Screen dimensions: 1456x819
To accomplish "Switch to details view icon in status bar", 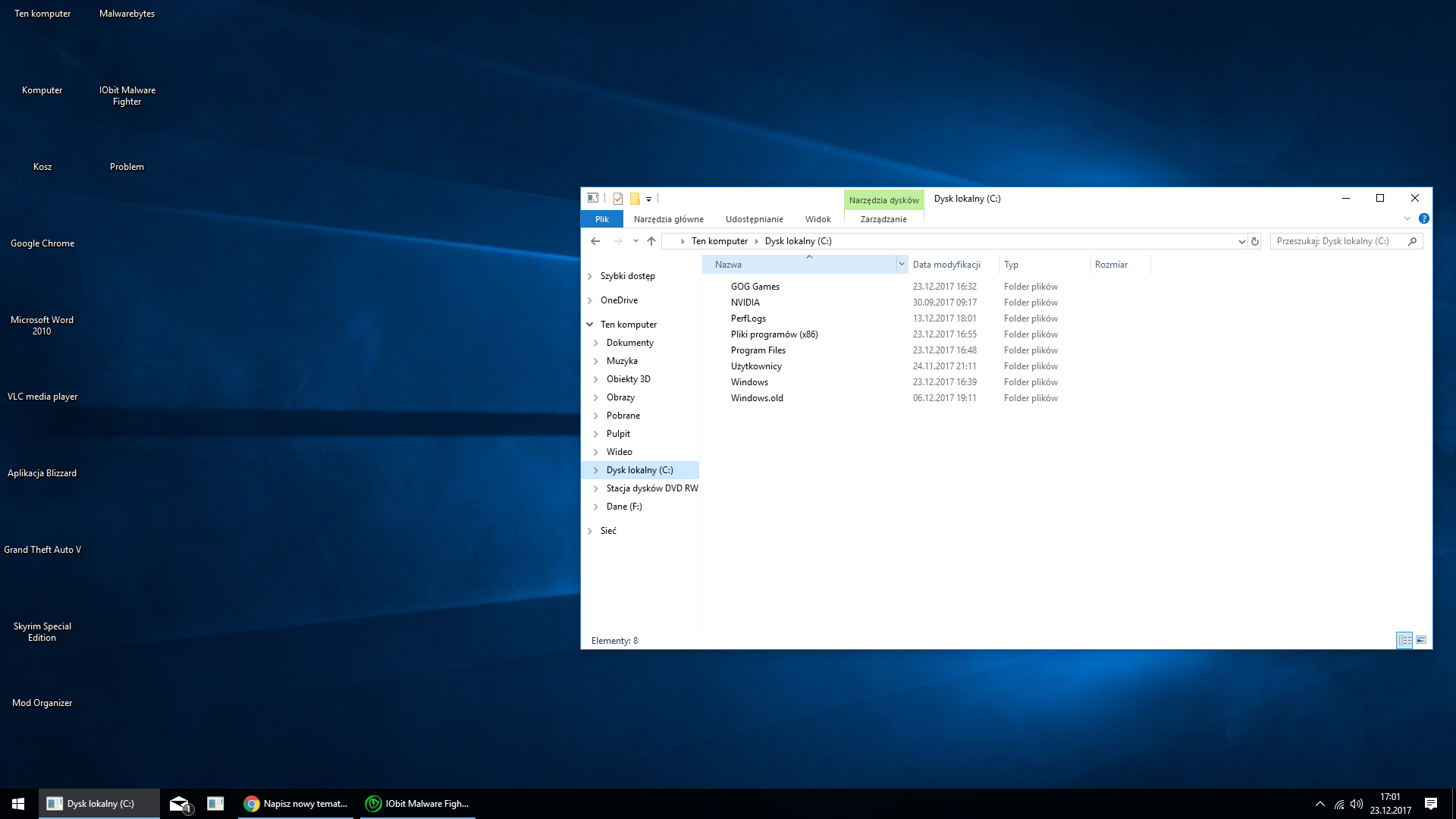I will 1404,641.
